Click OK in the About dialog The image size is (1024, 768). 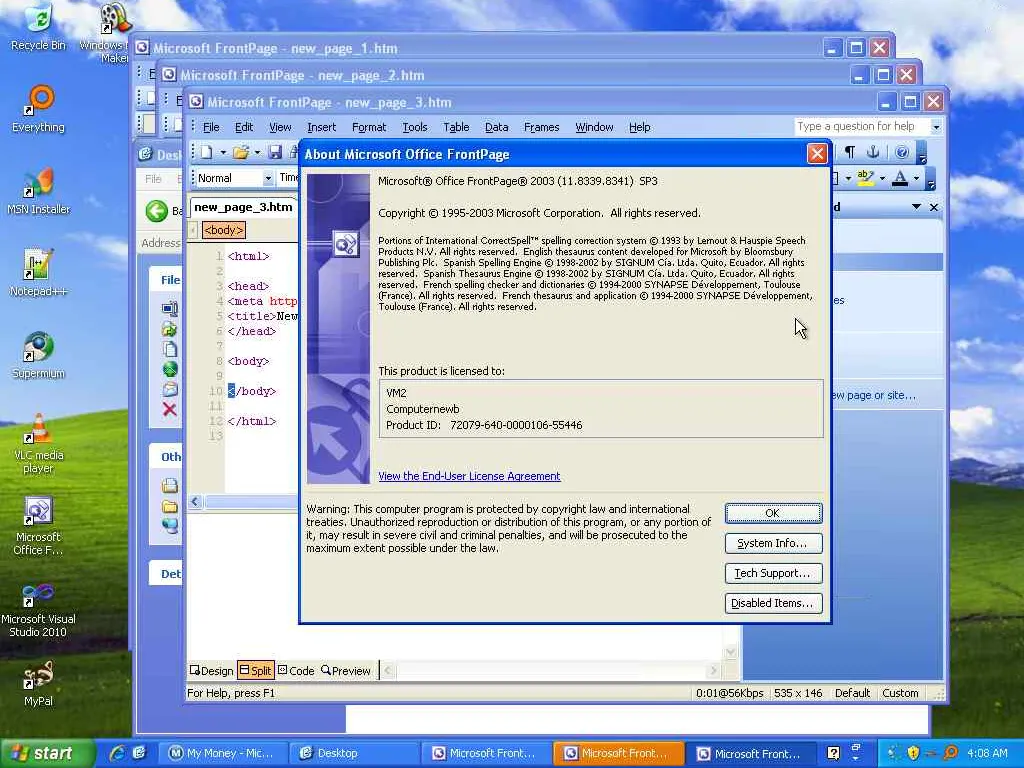[x=773, y=513]
